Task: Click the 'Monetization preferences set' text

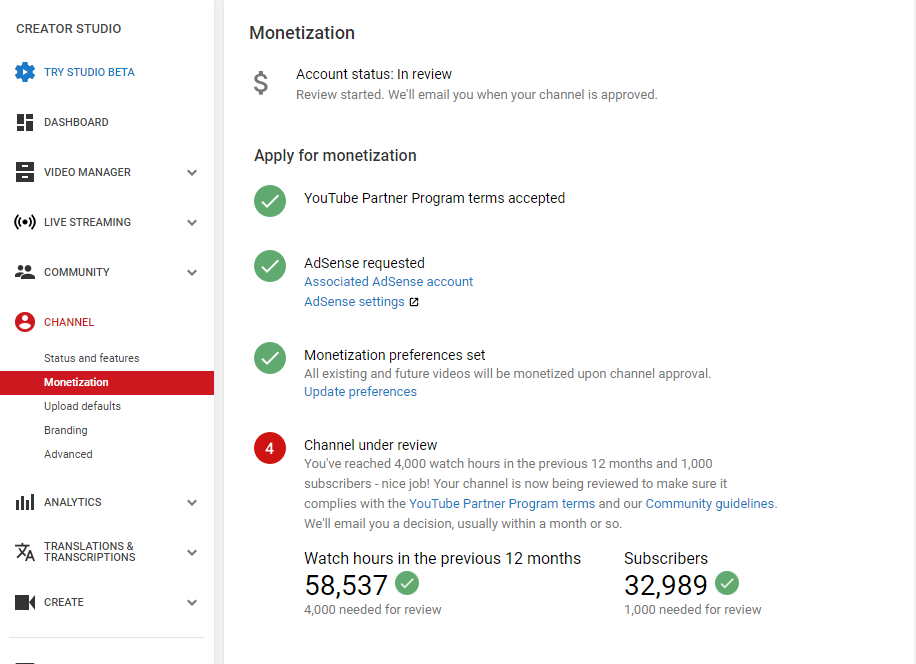Action: 395,355
